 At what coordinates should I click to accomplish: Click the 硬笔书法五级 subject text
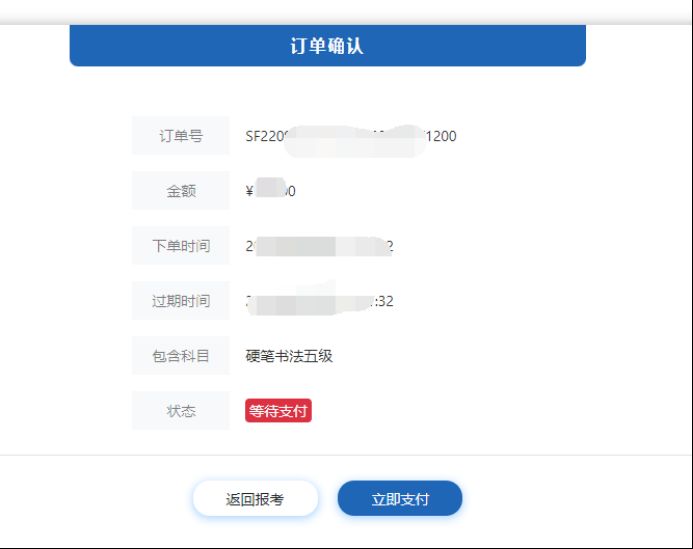coord(289,356)
